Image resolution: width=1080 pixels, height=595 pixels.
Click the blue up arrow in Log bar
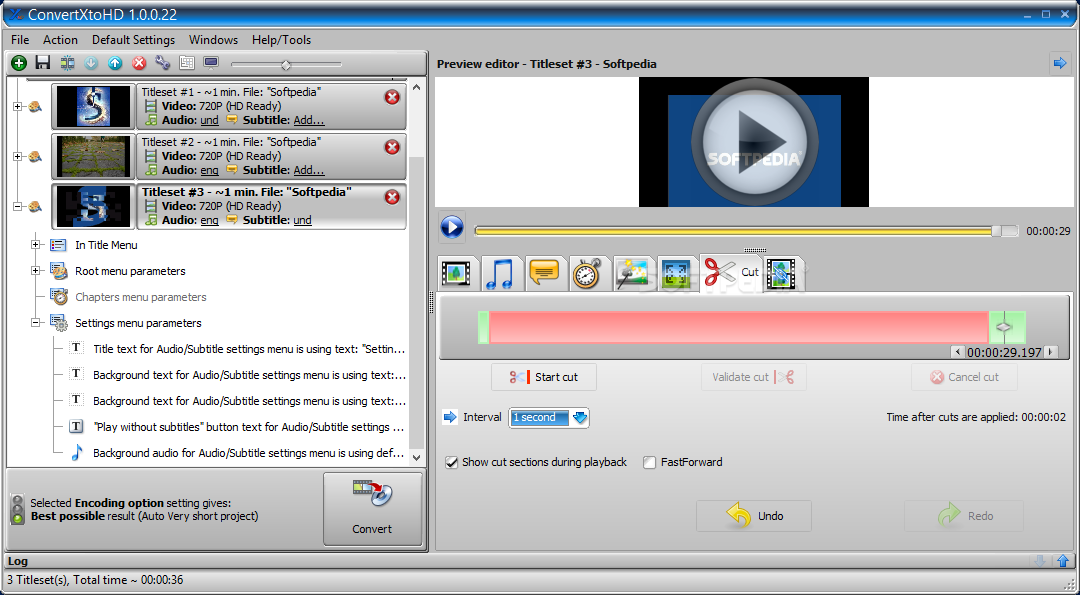[1063, 561]
